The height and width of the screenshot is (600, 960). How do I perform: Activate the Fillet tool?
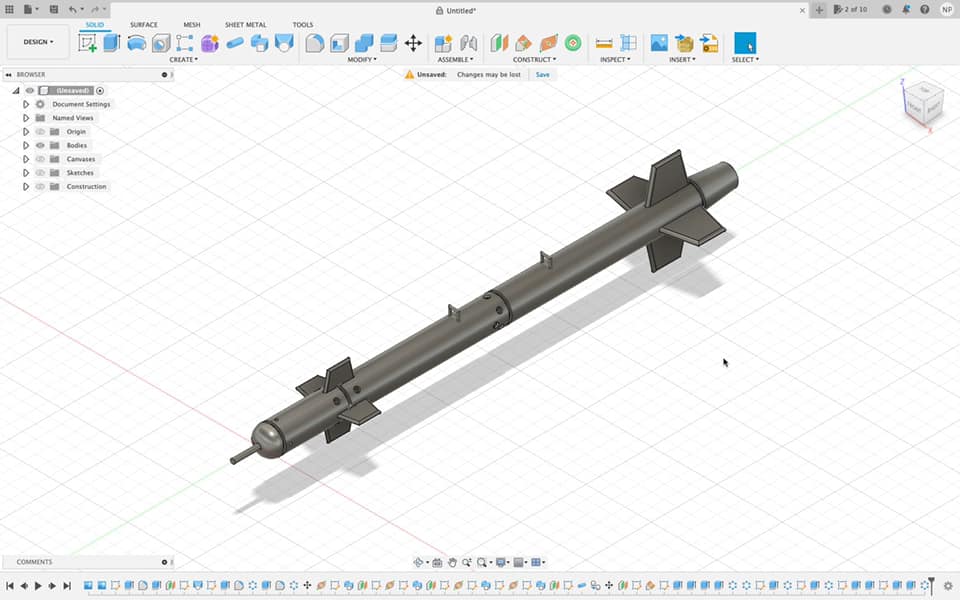coord(314,43)
